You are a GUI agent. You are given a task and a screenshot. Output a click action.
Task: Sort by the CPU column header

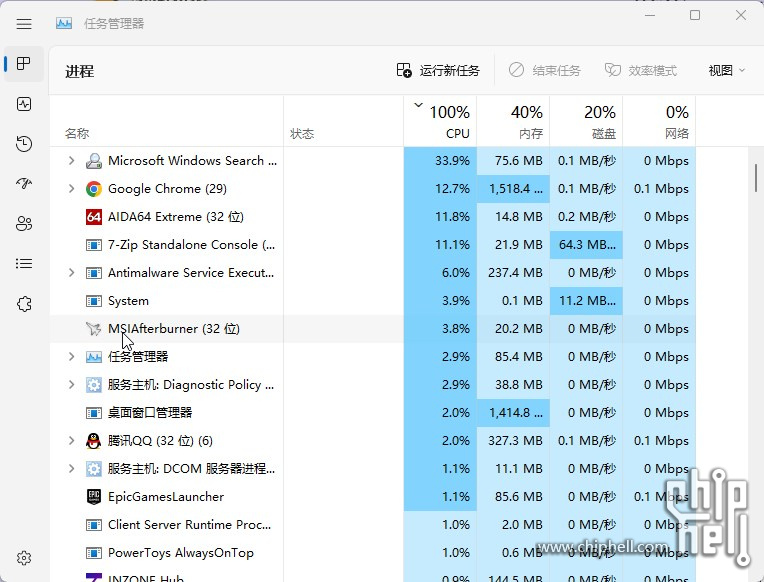pyautogui.click(x=440, y=121)
